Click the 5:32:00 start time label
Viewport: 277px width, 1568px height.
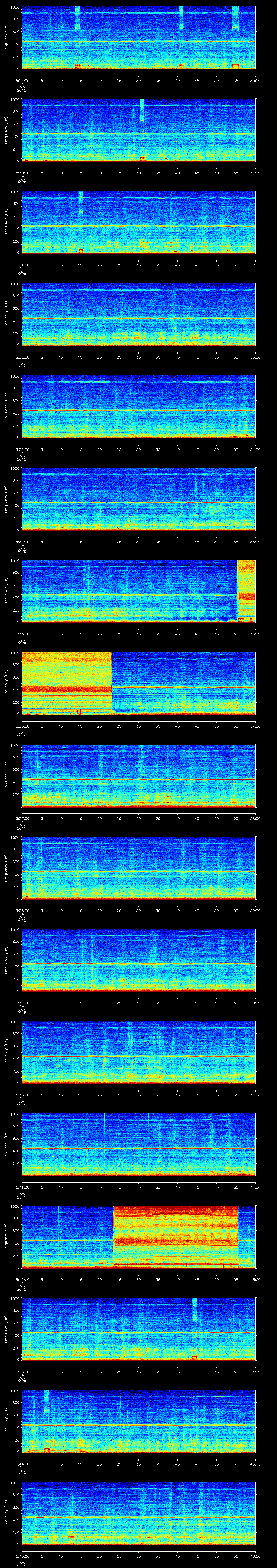(22, 357)
